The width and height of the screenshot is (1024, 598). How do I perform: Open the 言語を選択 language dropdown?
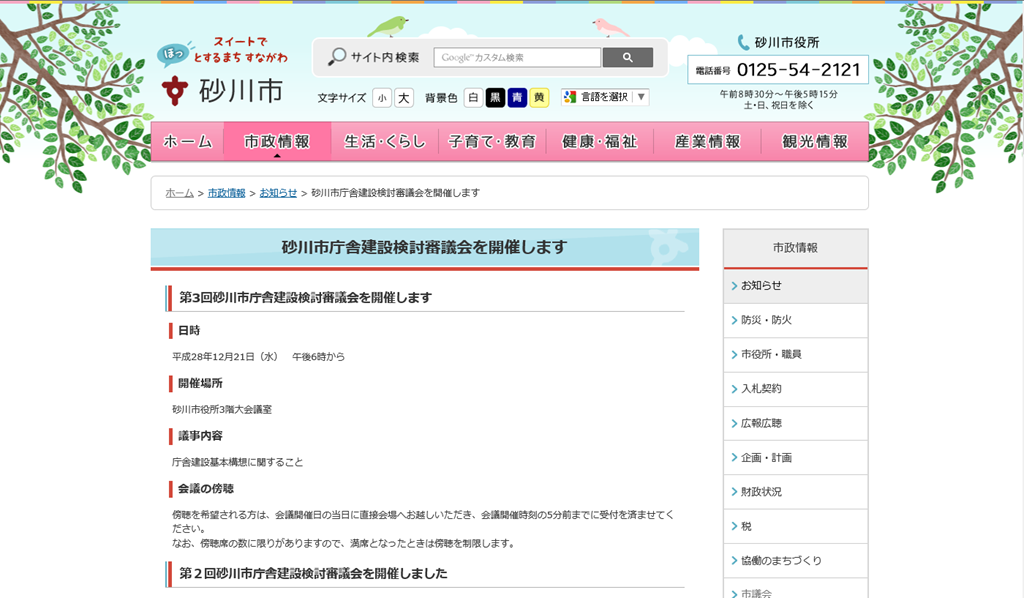click(x=606, y=97)
